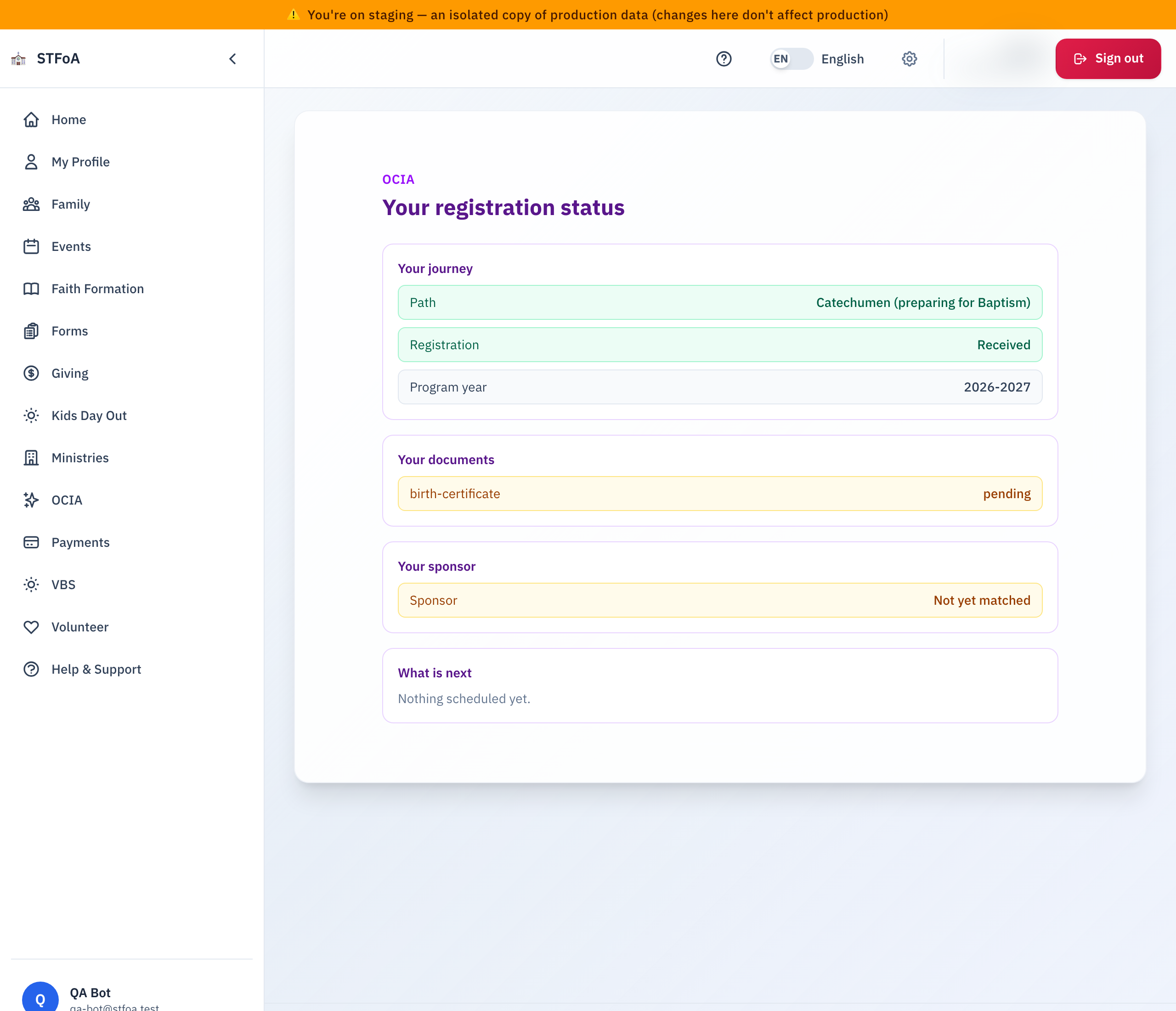Click the Giving dollar icon
1176x1011 pixels.
point(31,374)
